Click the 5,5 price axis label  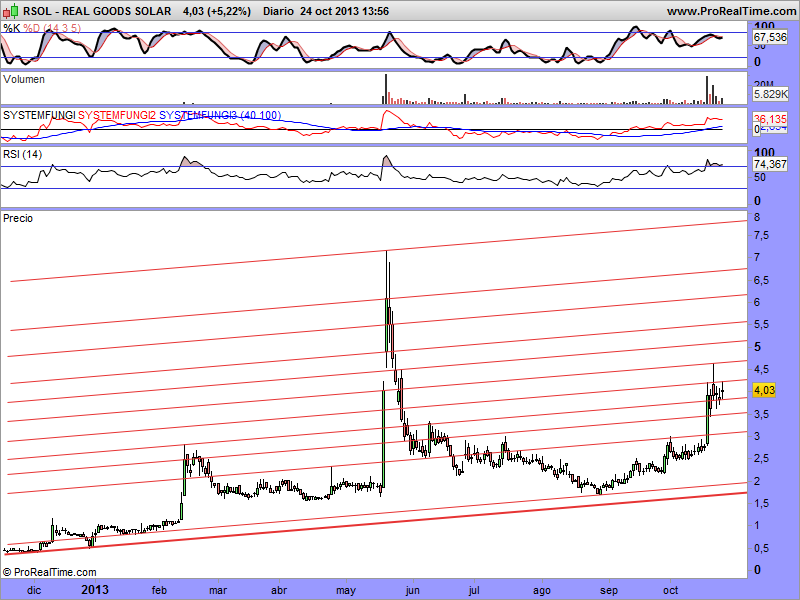point(762,324)
